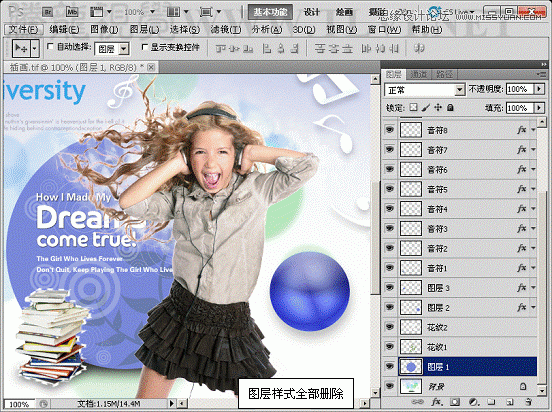
Task: Hide the 图层 1 layer
Action: tap(389, 367)
